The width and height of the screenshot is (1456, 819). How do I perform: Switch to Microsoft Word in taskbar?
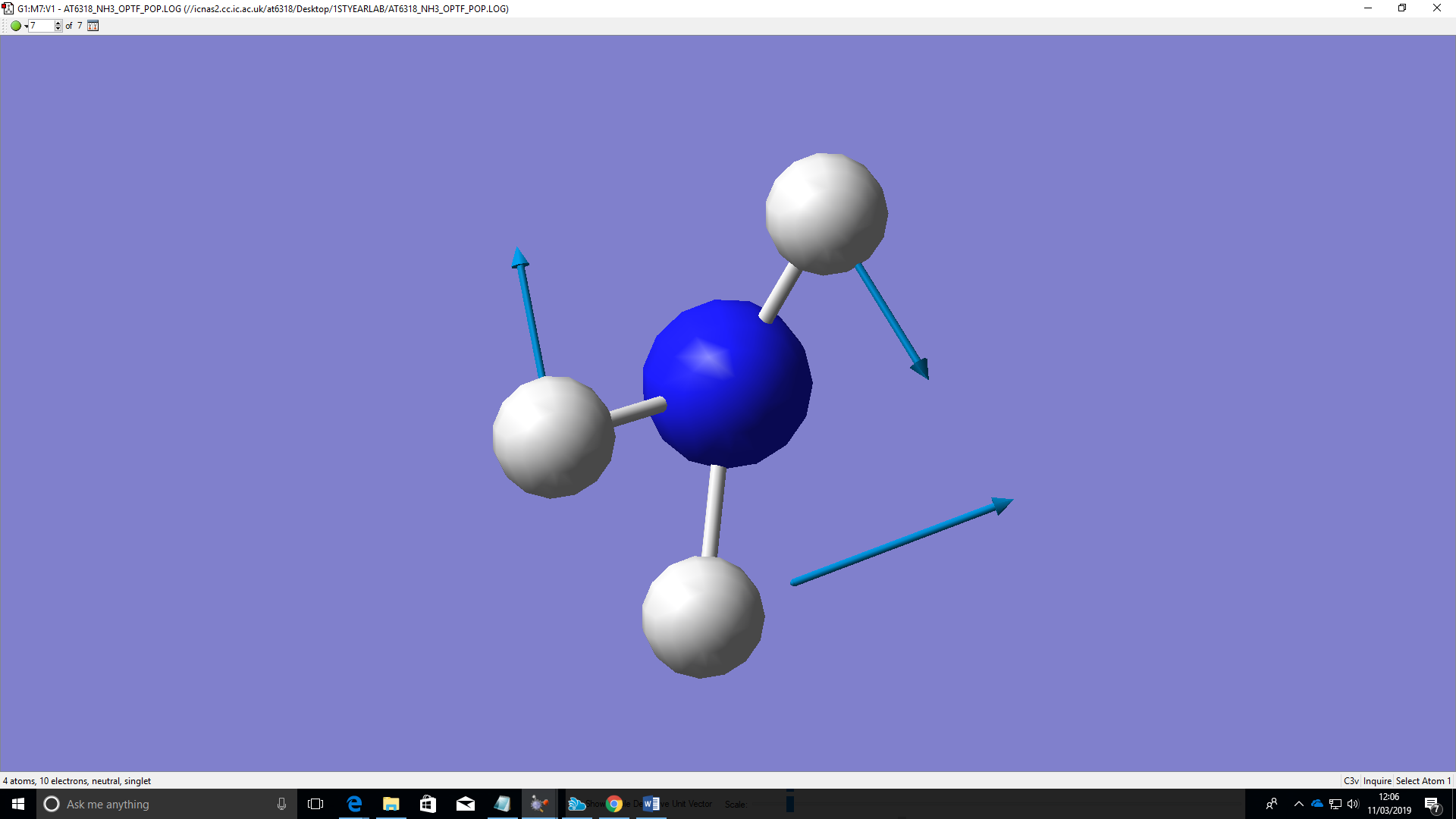tap(651, 804)
